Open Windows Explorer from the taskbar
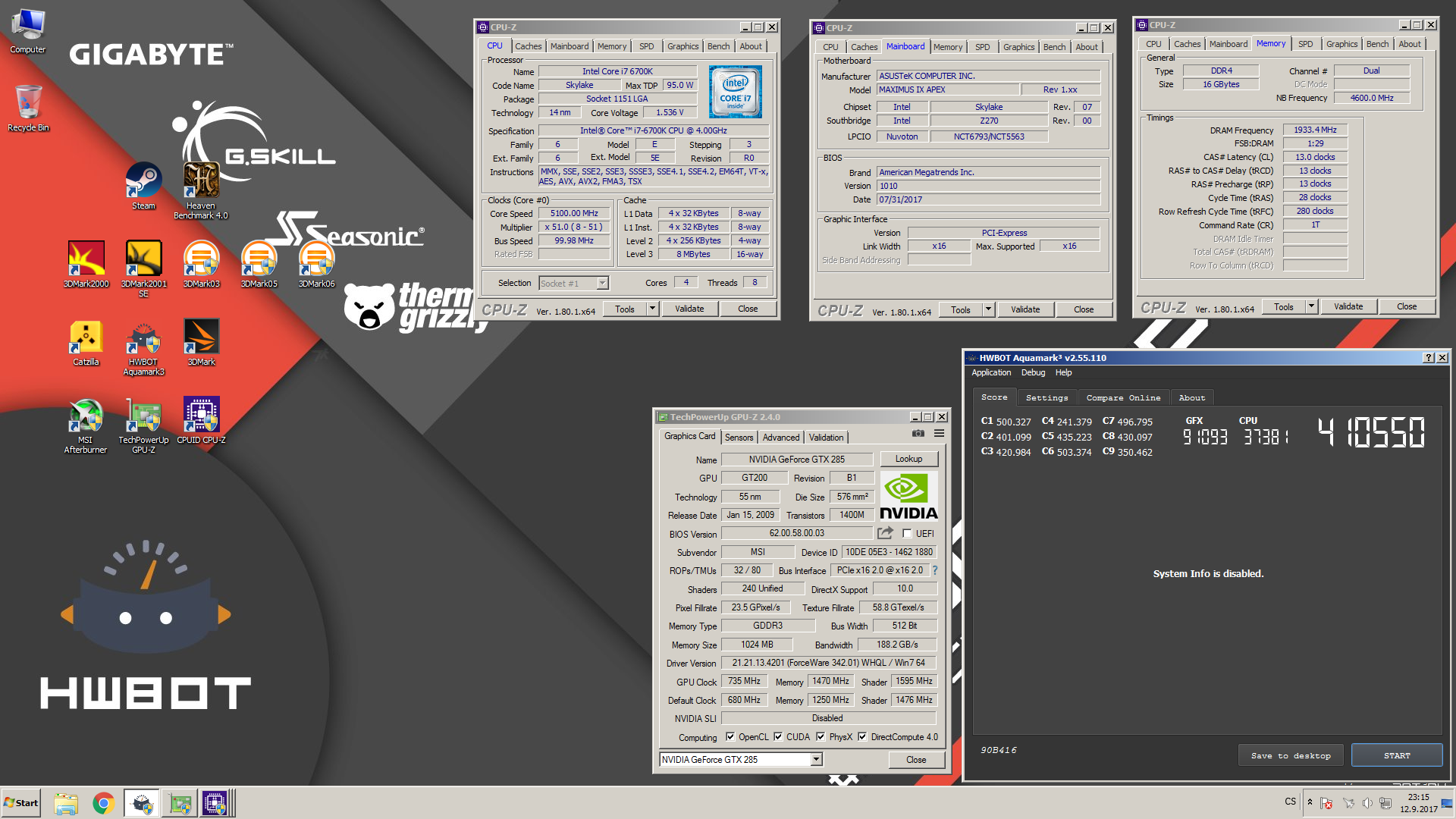Viewport: 1456px width, 819px height. (x=66, y=803)
